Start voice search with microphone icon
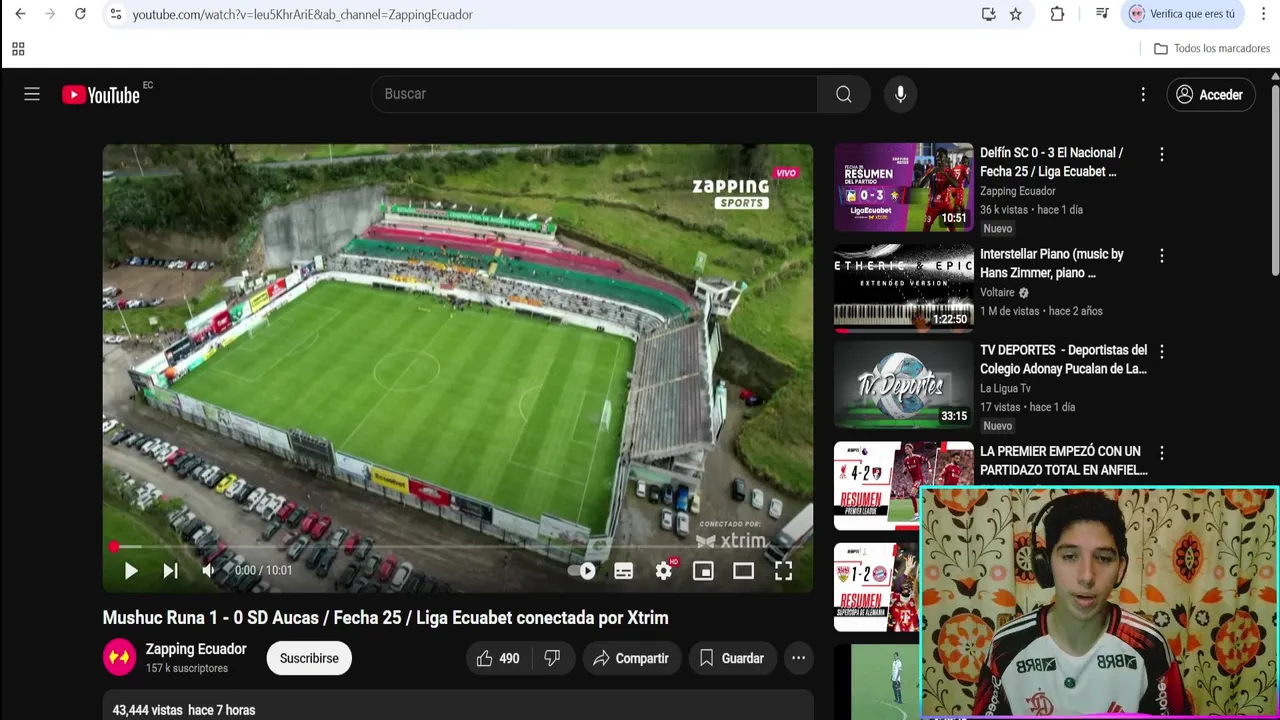Image resolution: width=1280 pixels, height=720 pixels. pyautogui.click(x=901, y=94)
